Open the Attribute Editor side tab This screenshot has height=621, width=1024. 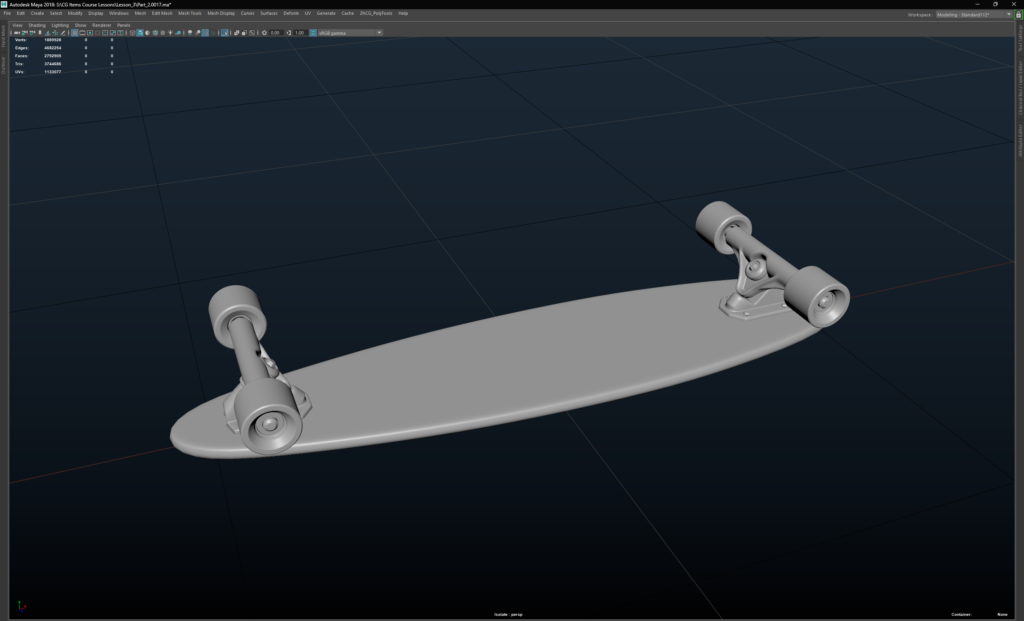pos(1020,140)
